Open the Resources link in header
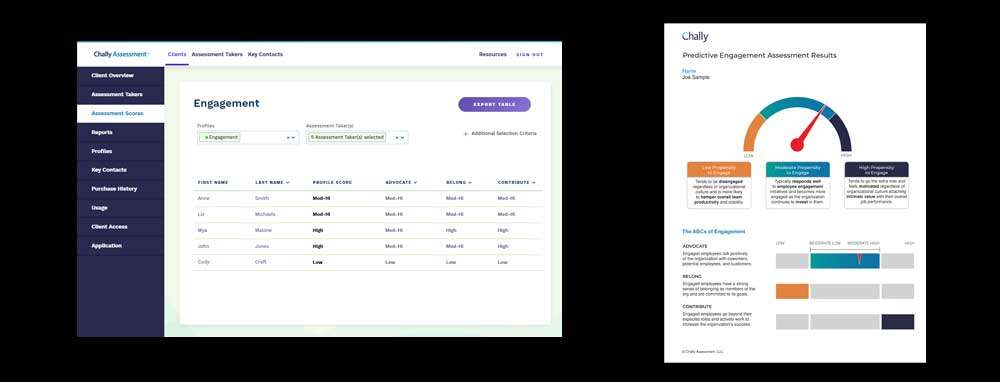This screenshot has height=382, width=1000. point(492,55)
